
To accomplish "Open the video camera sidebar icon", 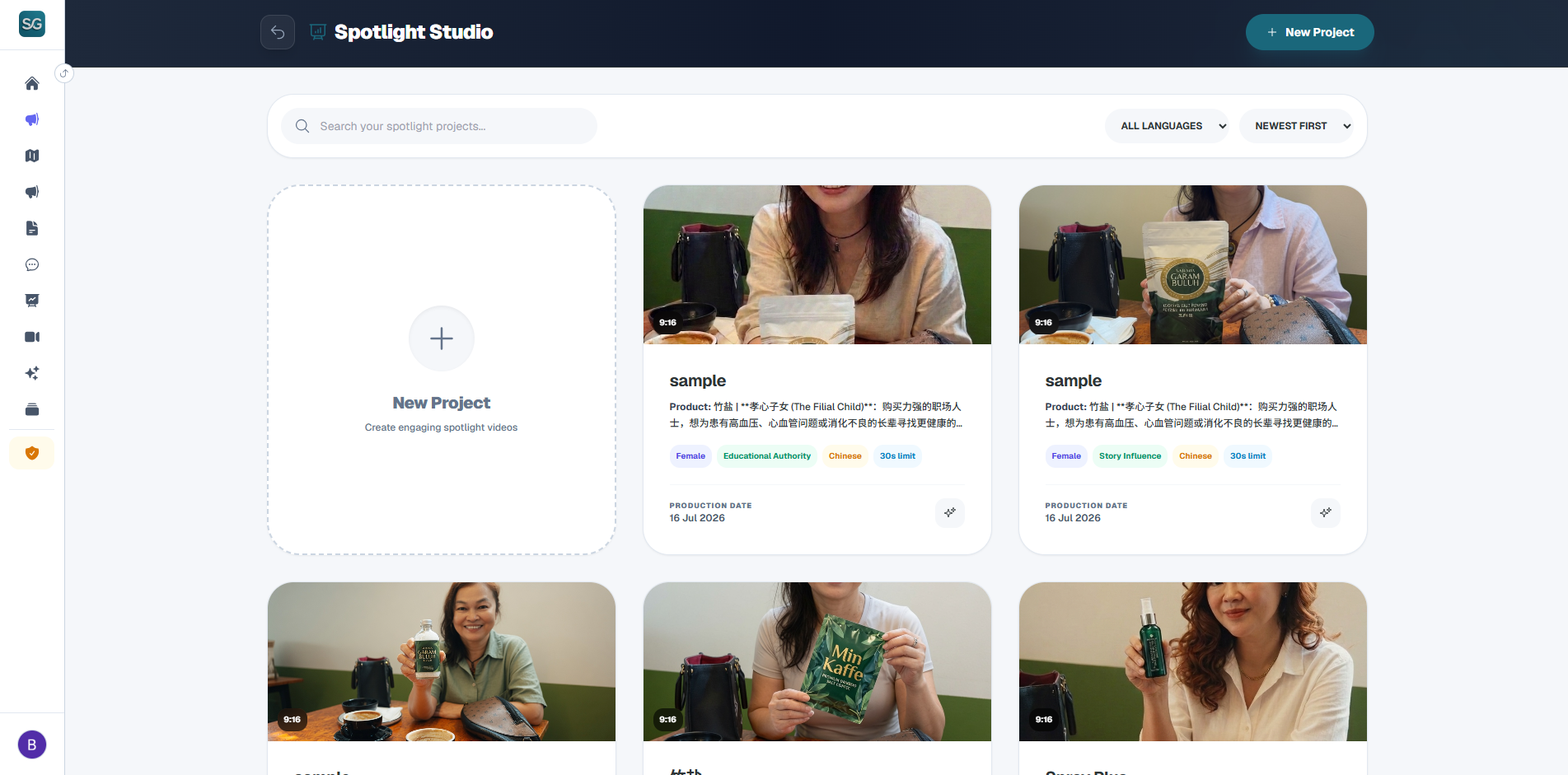I will coord(32,337).
